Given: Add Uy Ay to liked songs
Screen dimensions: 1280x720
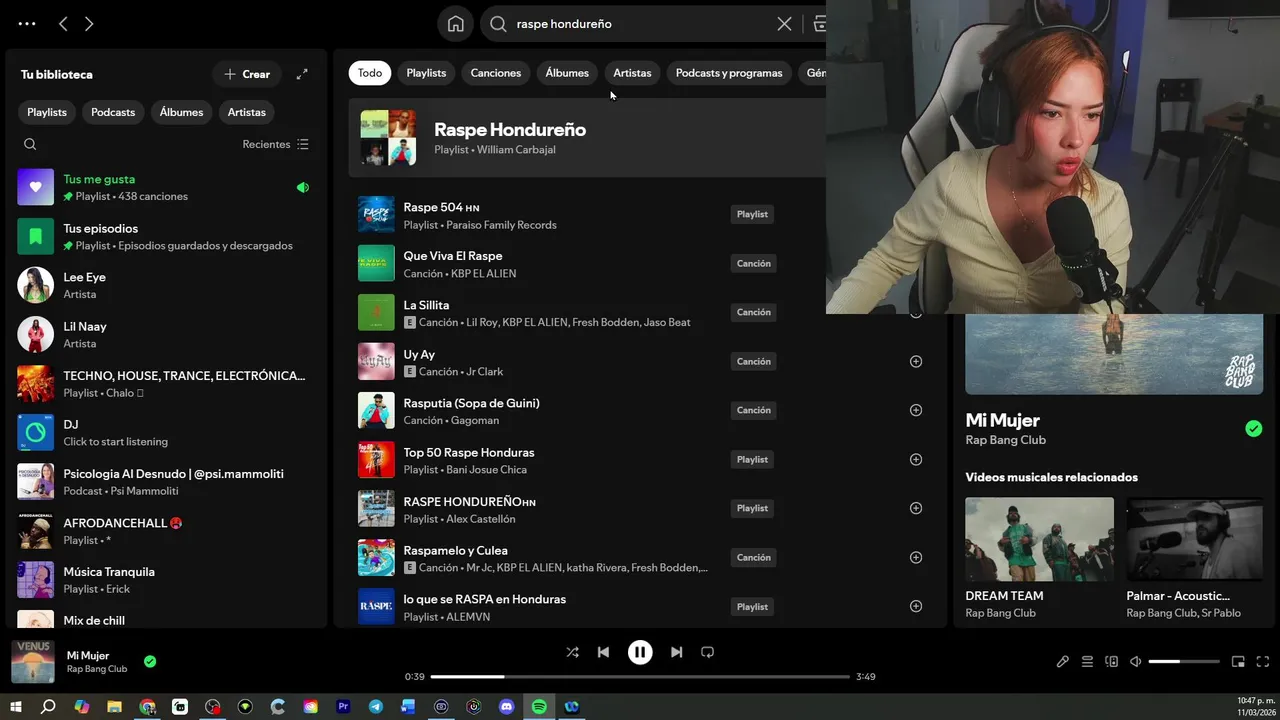Looking at the screenshot, I should (915, 361).
